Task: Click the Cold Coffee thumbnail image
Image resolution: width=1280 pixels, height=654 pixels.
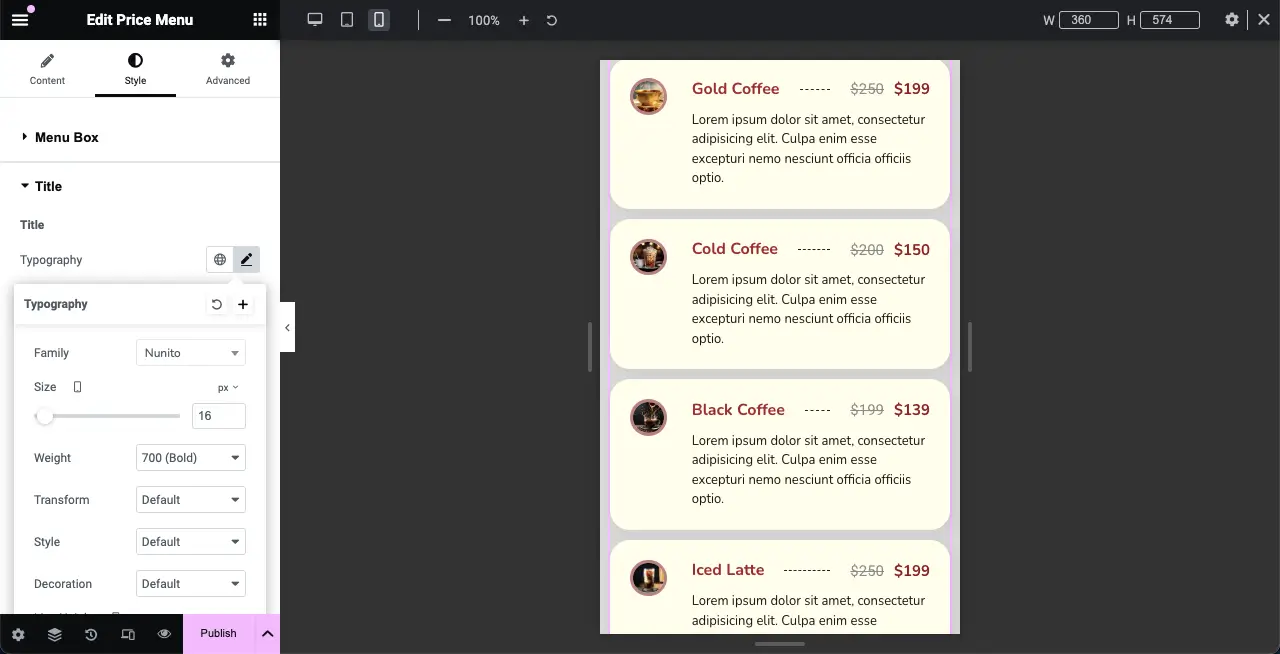Action: (648, 257)
